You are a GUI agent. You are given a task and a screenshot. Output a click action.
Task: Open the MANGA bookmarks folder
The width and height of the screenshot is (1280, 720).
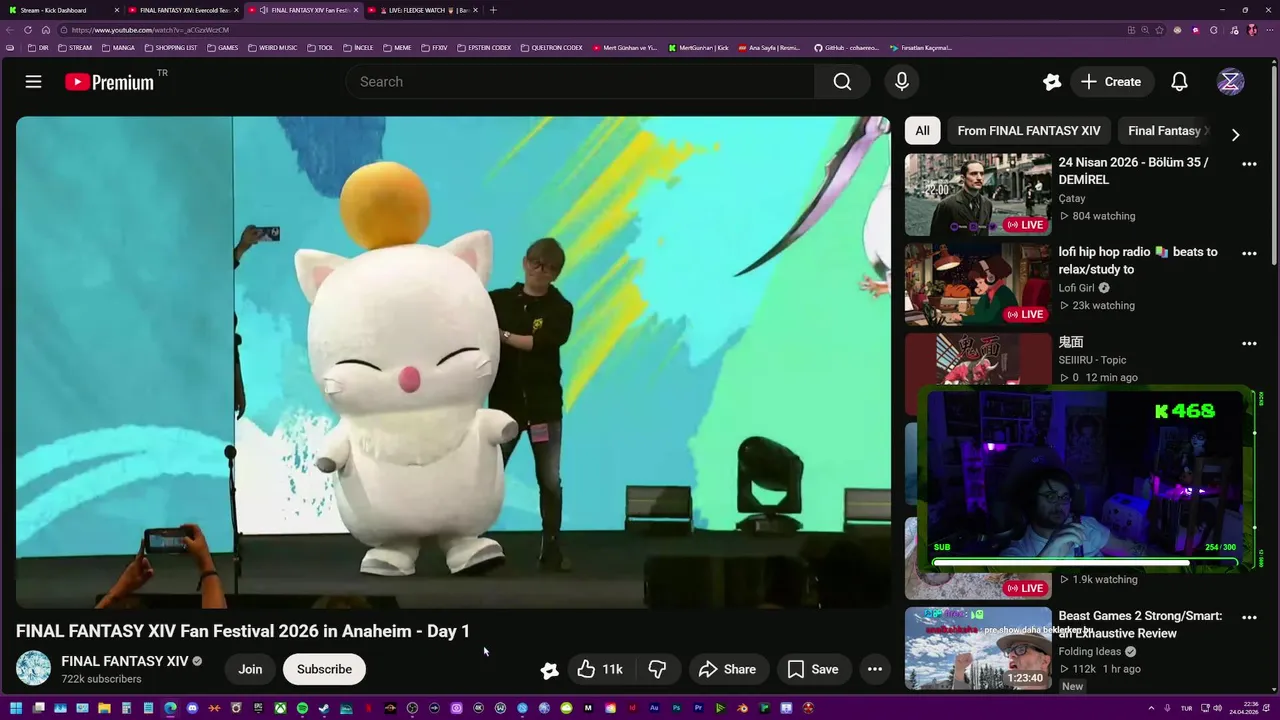click(118, 47)
